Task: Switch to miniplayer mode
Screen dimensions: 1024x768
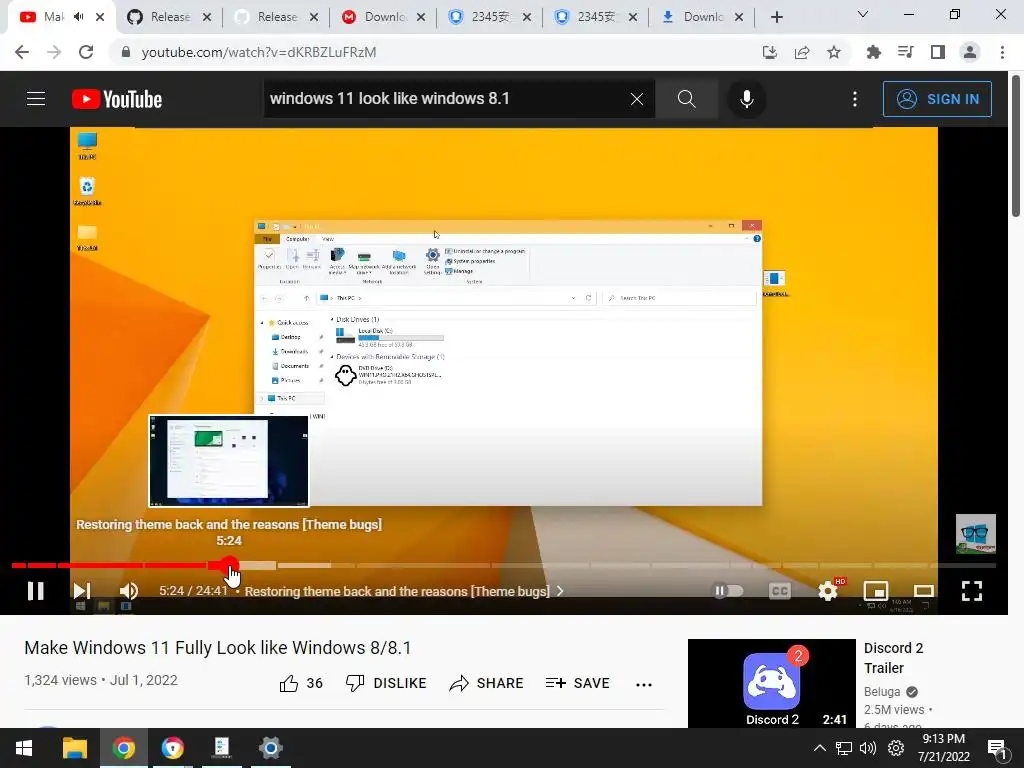Action: click(x=876, y=591)
